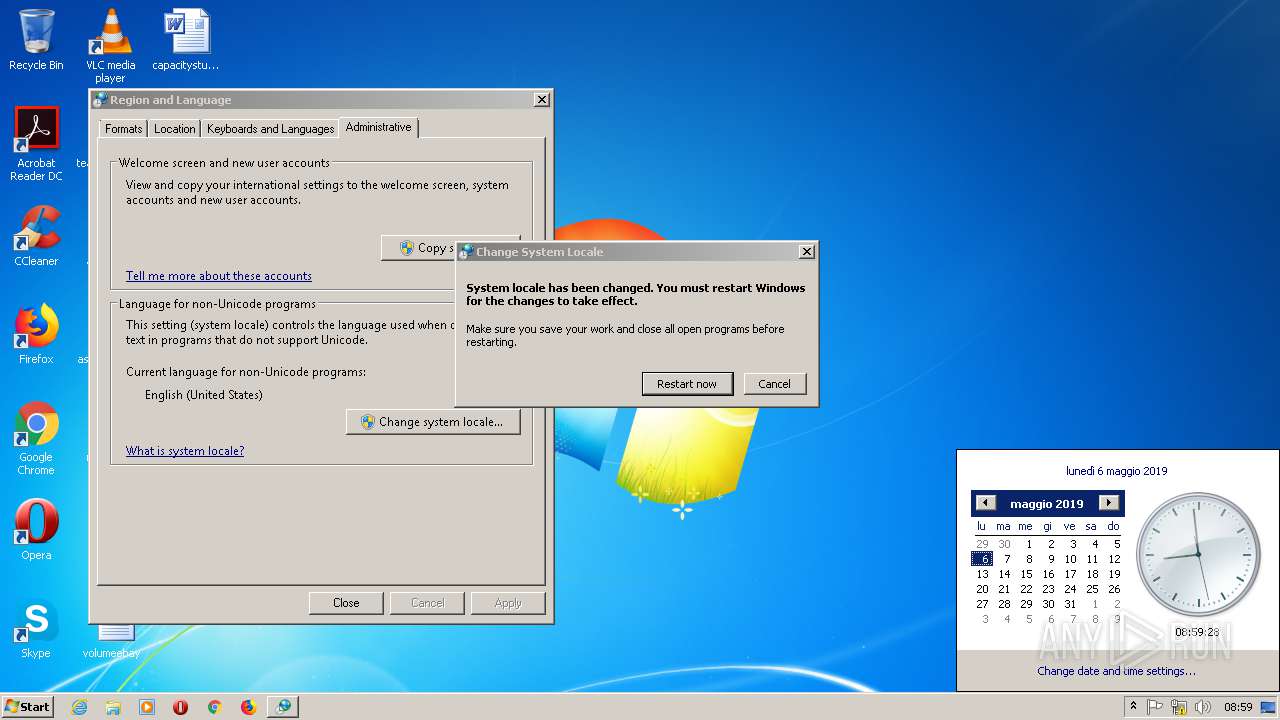This screenshot has width=1280, height=720.
Task: Open 'What is system locale?' link
Action: [185, 451]
